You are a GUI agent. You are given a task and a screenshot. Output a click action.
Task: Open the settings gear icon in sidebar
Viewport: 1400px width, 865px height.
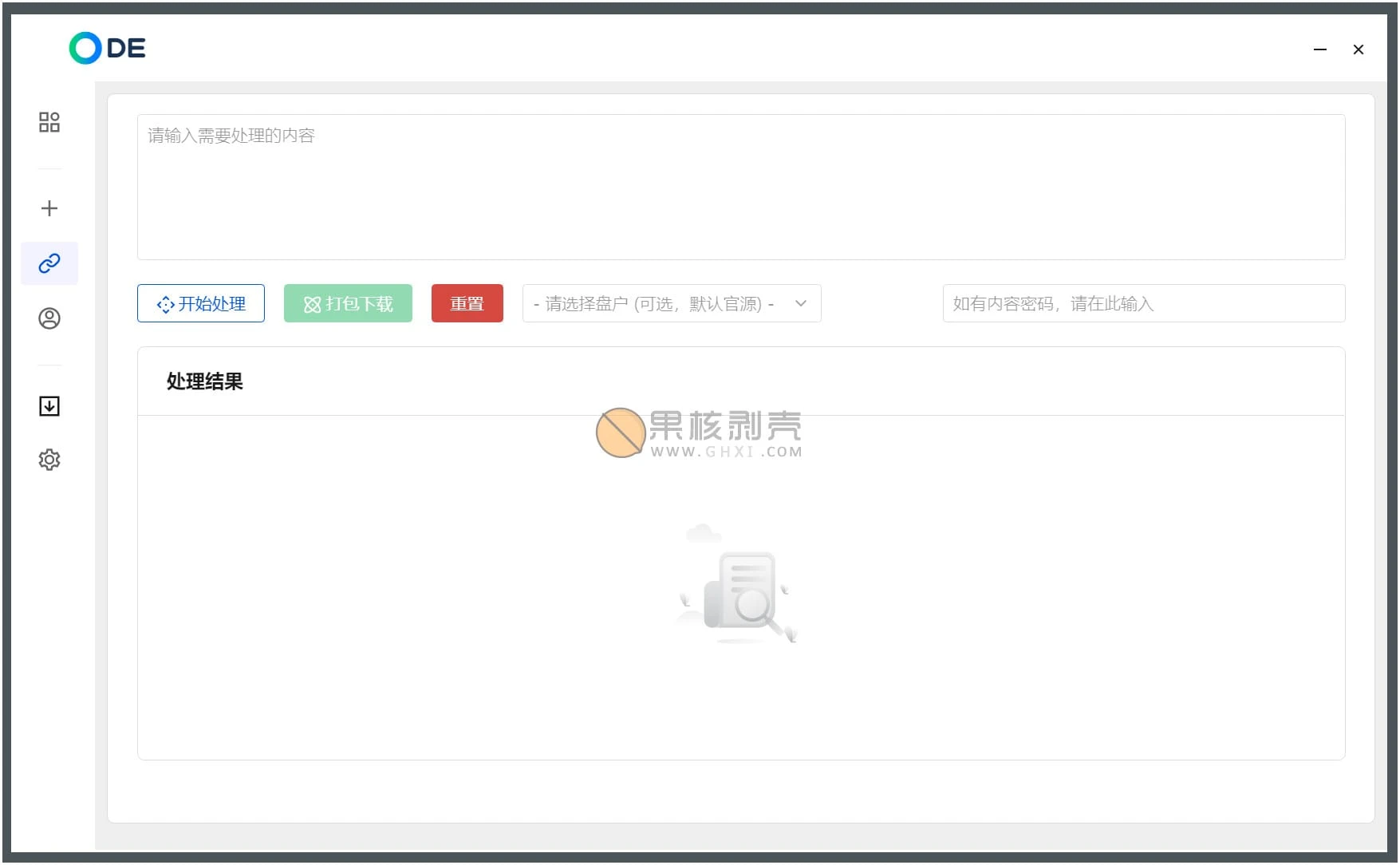(x=49, y=460)
